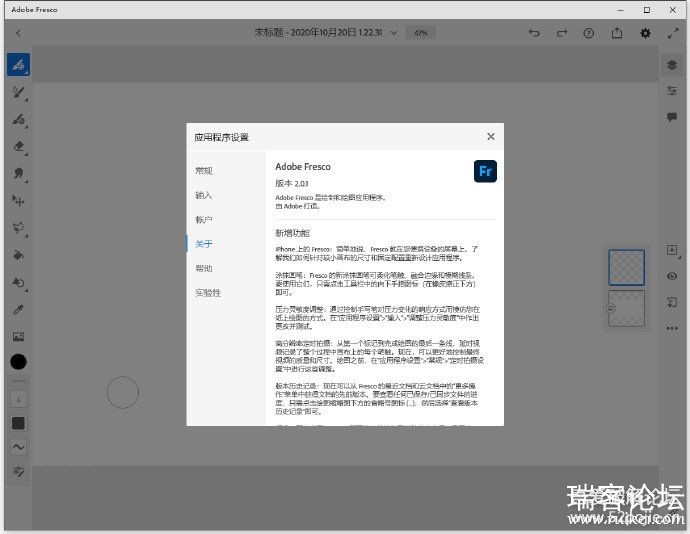Open the Share export icon
Screen dimensions: 690x534
point(617,33)
